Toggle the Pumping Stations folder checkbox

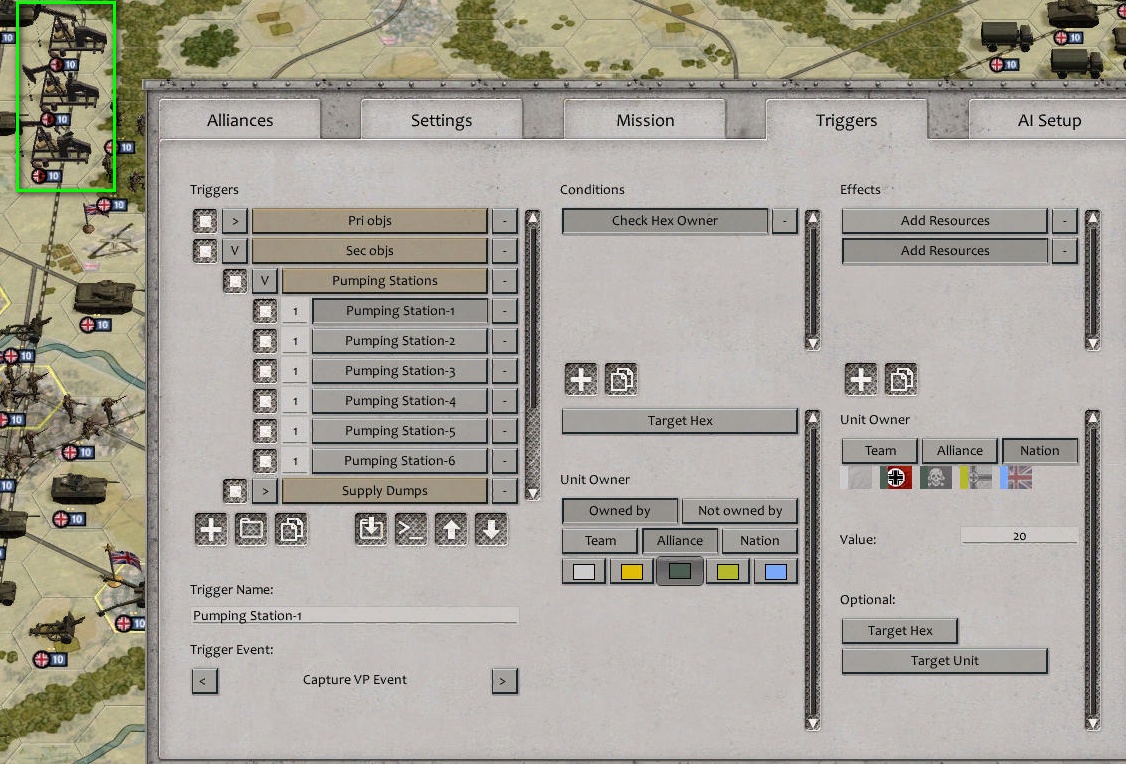pos(235,281)
